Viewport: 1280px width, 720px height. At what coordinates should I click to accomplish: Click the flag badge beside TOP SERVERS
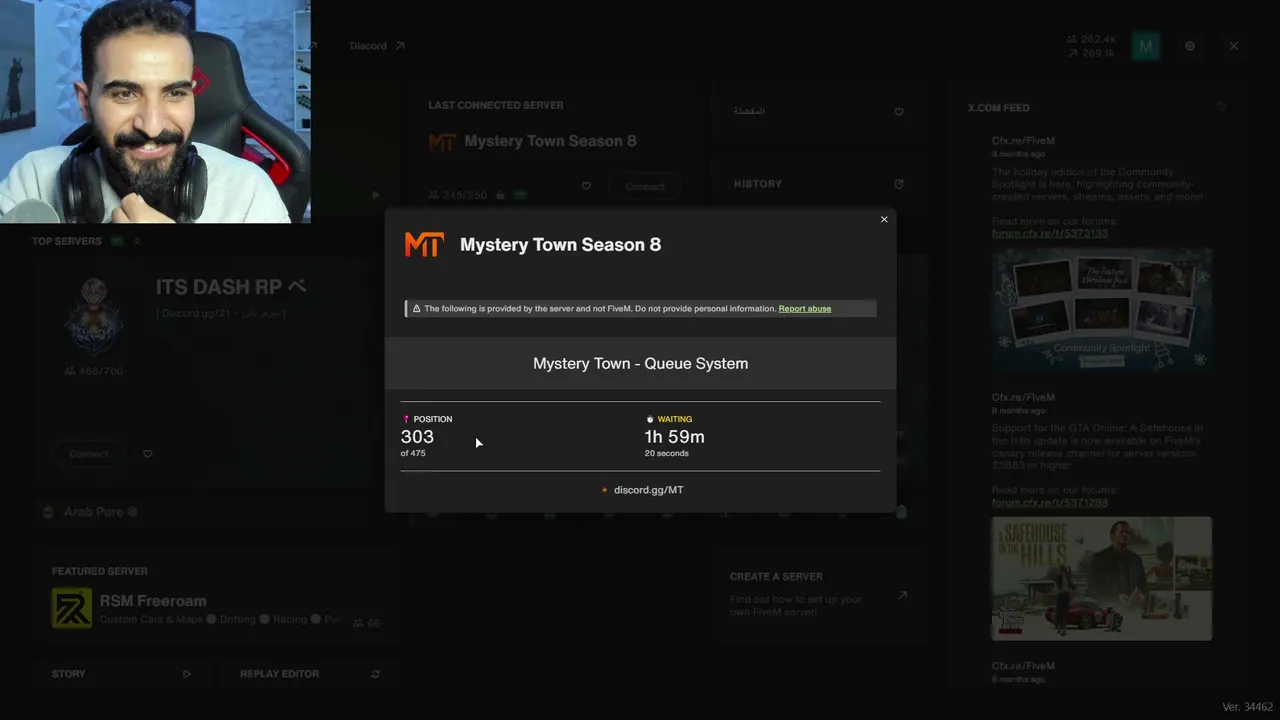tap(117, 241)
